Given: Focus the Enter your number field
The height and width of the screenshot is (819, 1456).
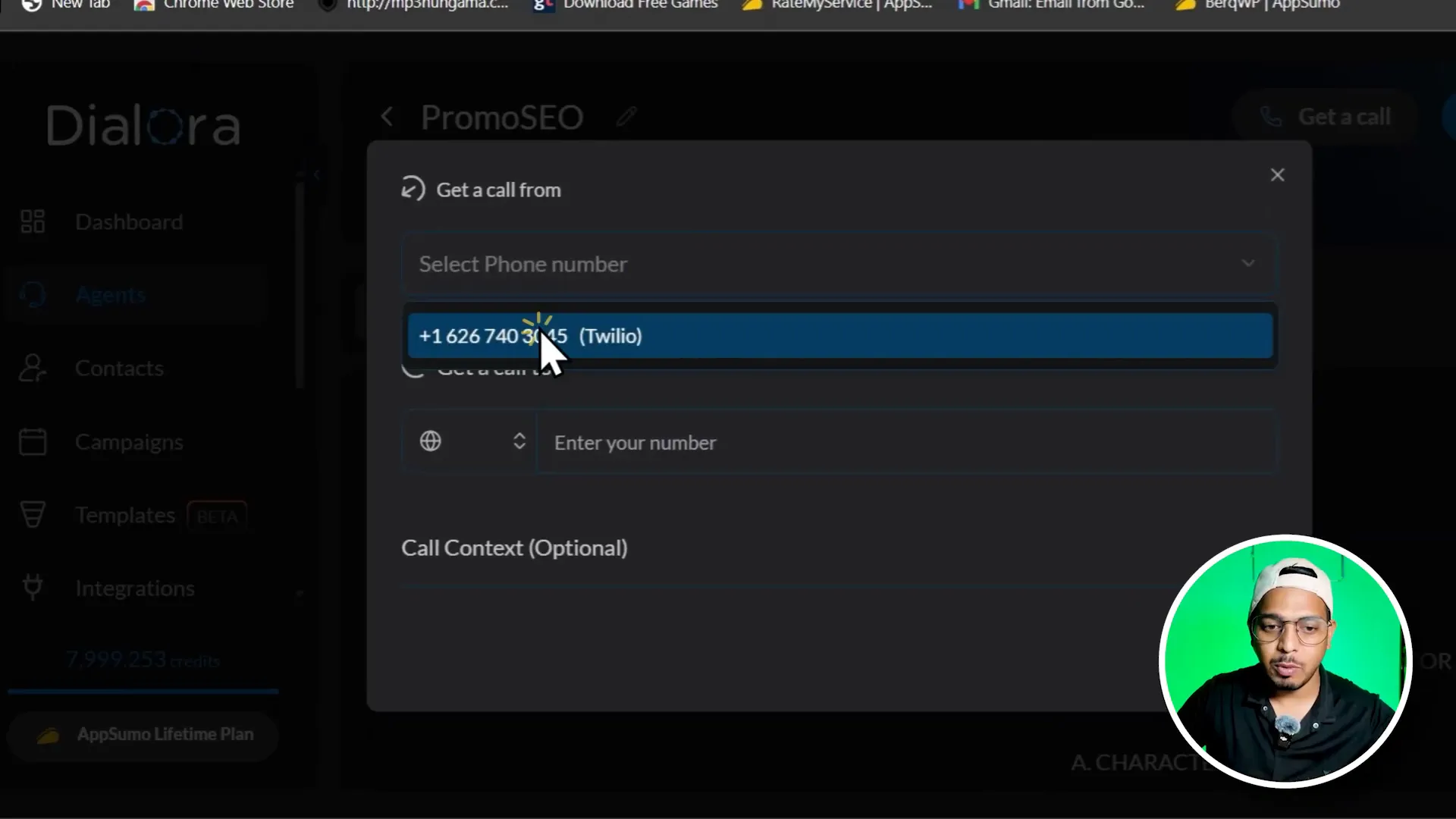Looking at the screenshot, I should (905, 443).
